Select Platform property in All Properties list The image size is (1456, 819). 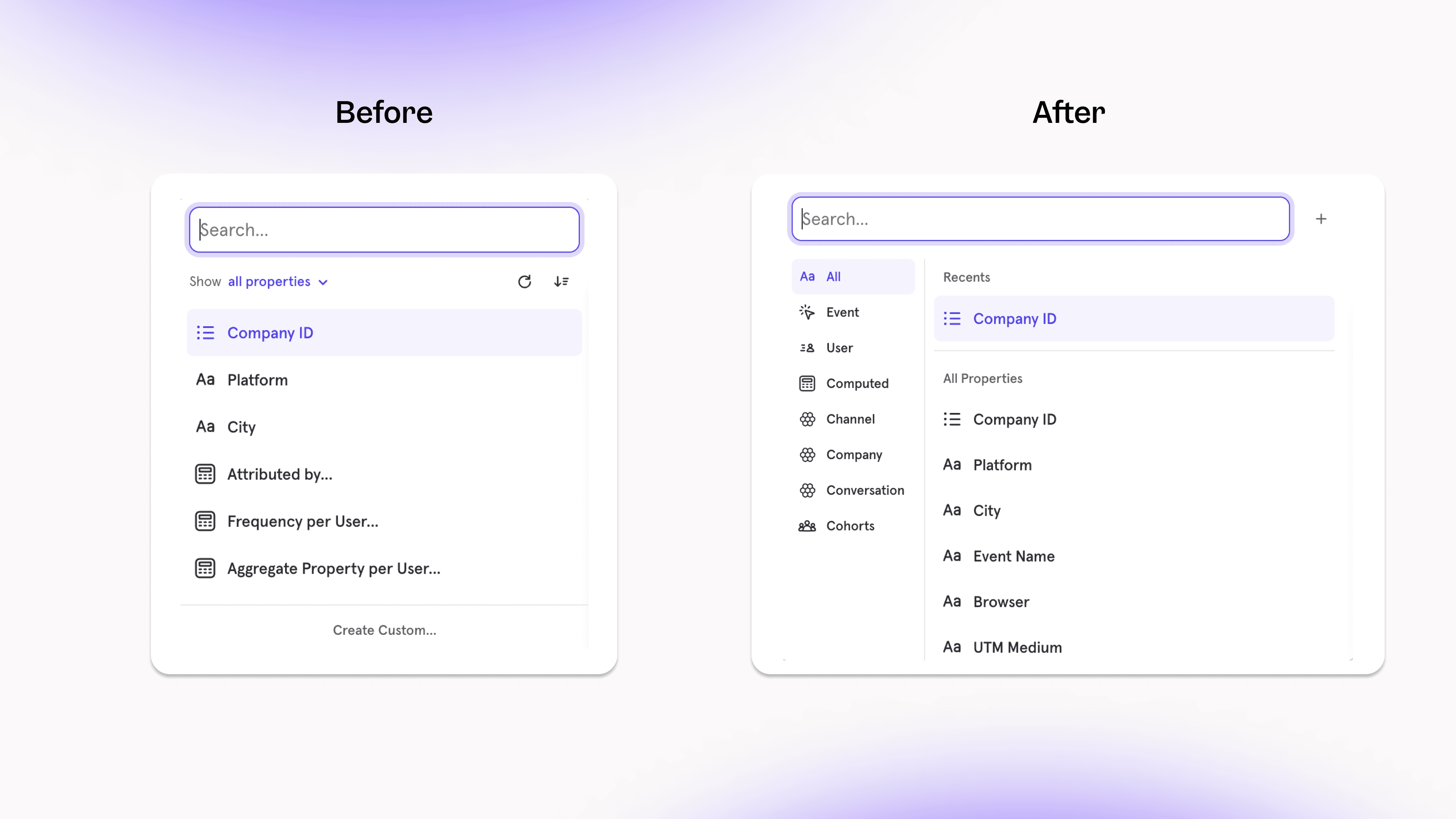pos(1002,464)
